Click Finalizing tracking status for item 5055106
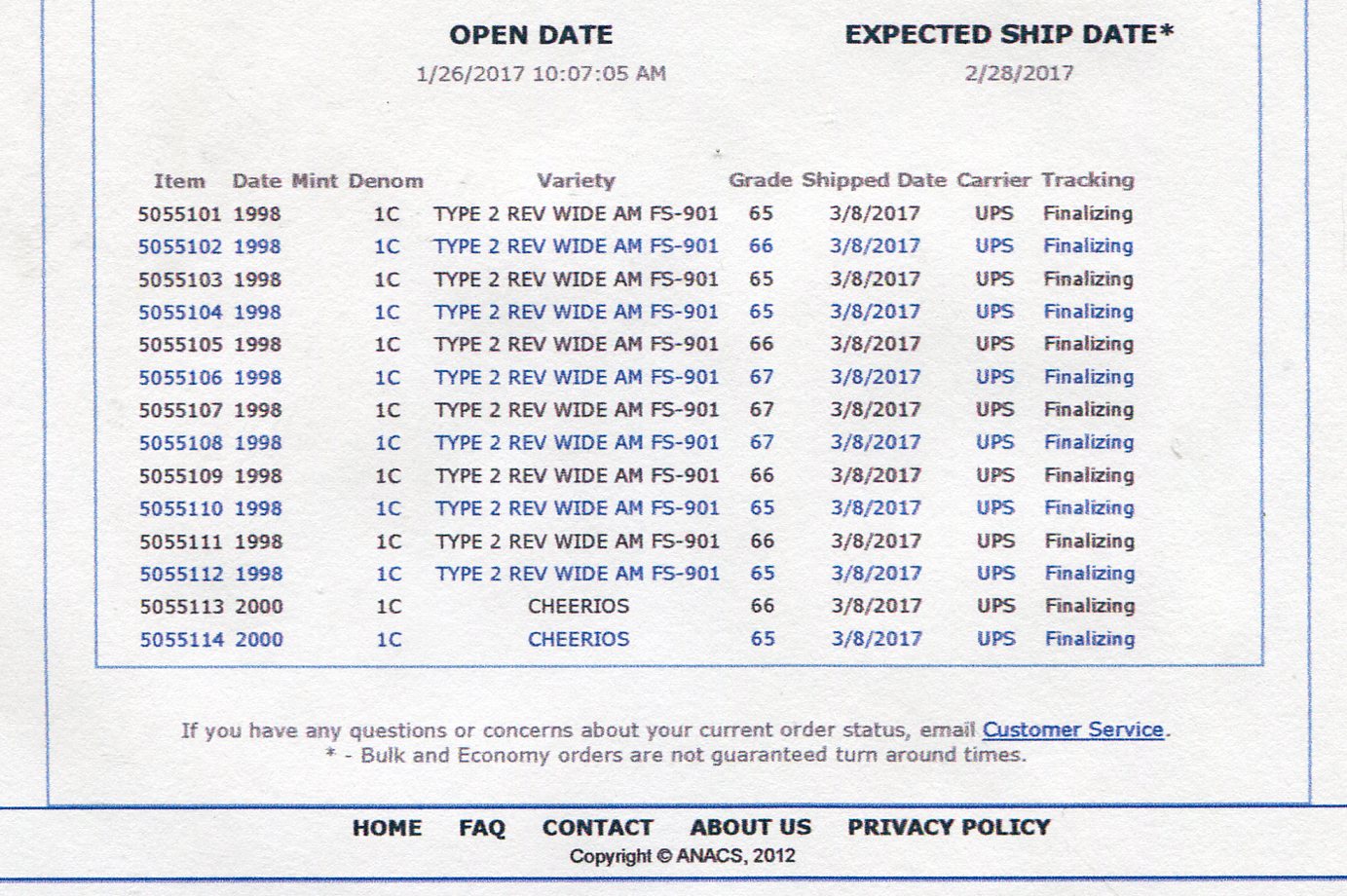 coord(1088,377)
